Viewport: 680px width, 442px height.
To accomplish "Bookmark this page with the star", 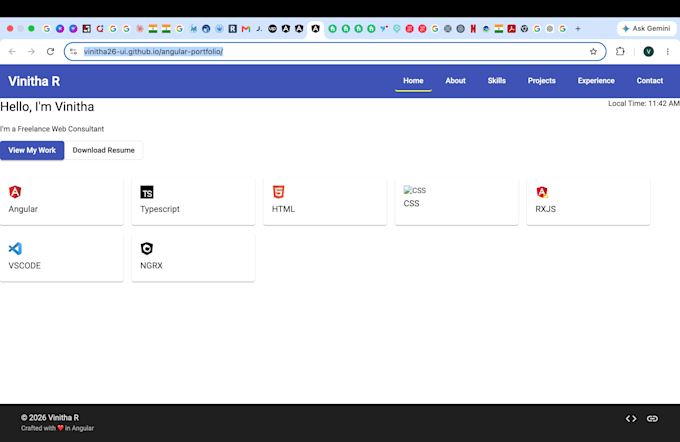I will [593, 52].
